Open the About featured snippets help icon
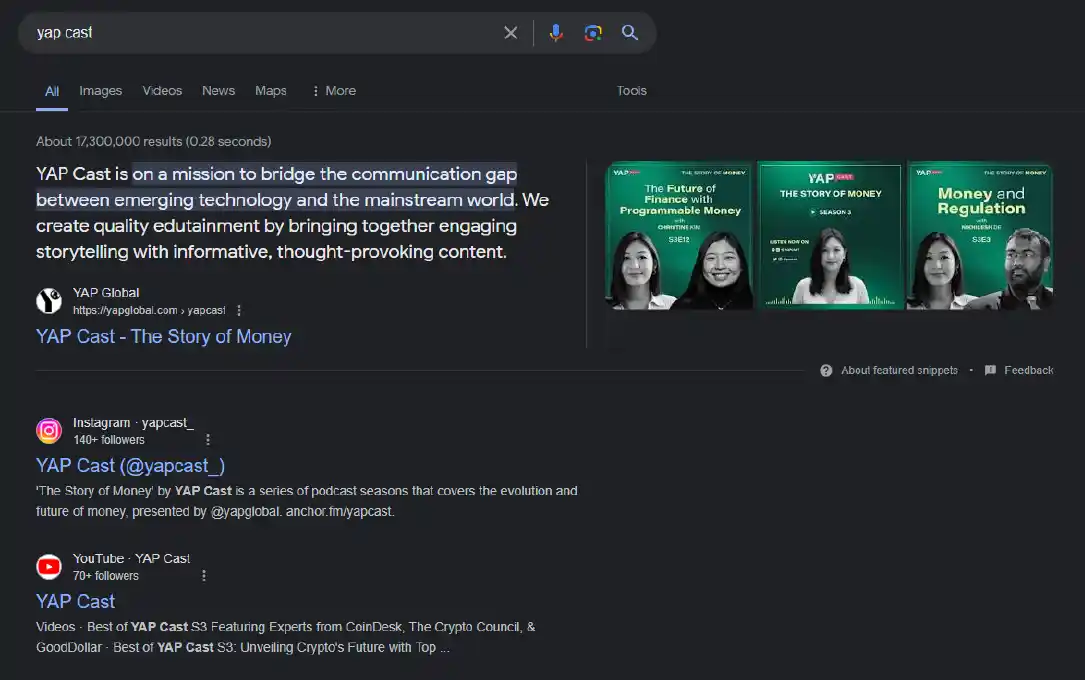The height and width of the screenshot is (680, 1085). click(x=826, y=370)
